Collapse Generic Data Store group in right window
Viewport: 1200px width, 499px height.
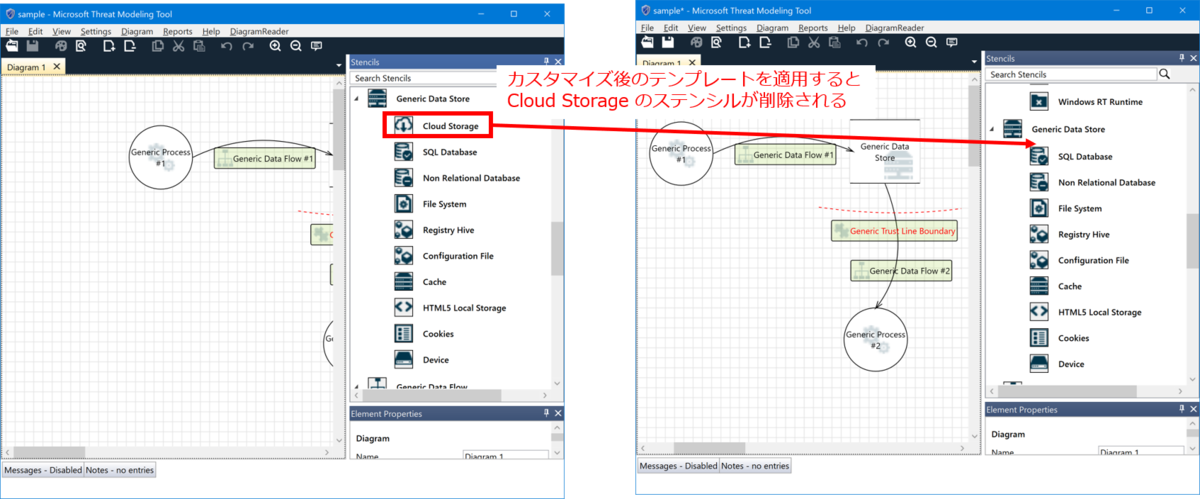coord(992,129)
